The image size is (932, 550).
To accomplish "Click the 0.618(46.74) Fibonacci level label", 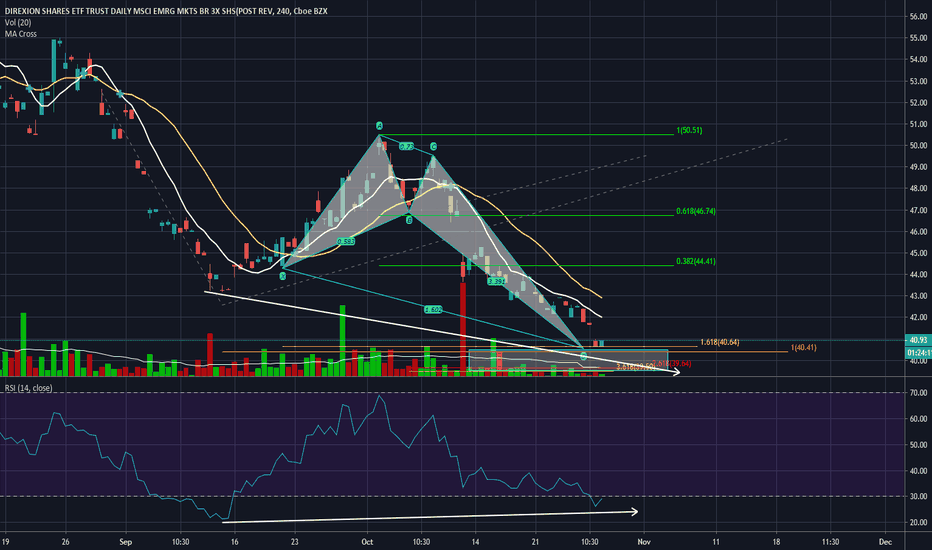I will 695,211.
